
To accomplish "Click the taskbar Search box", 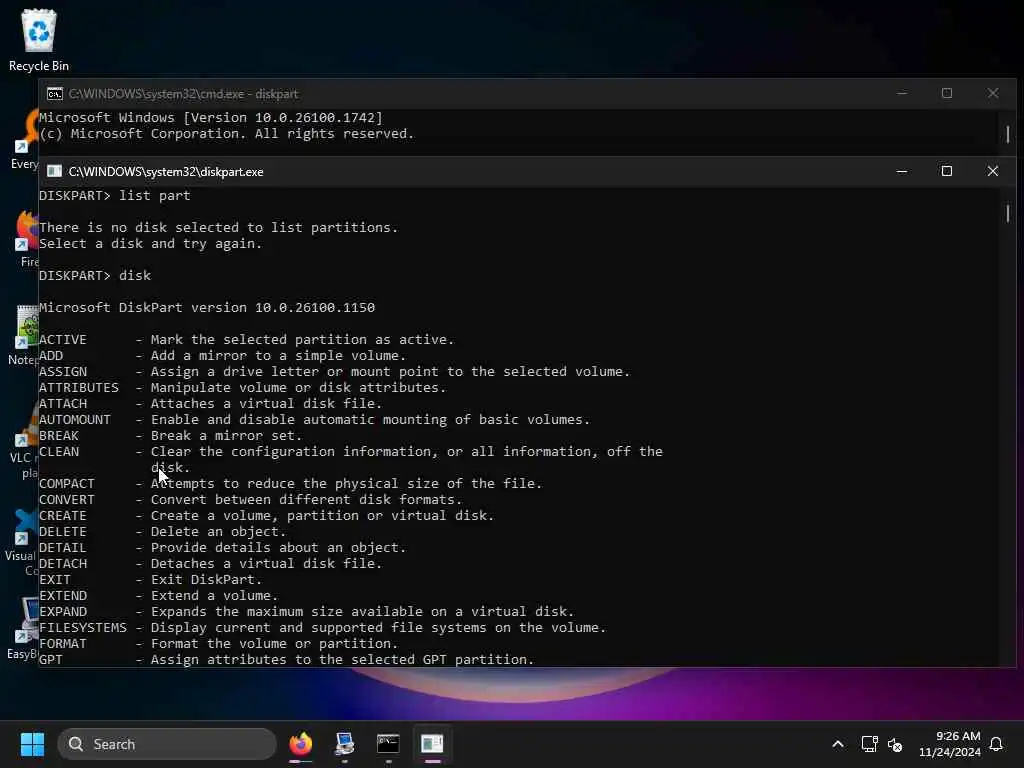I will (167, 744).
